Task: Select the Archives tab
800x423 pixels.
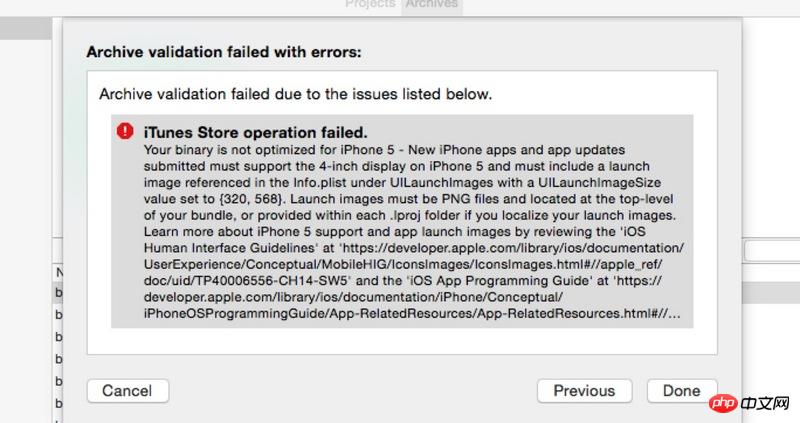Action: (x=431, y=5)
